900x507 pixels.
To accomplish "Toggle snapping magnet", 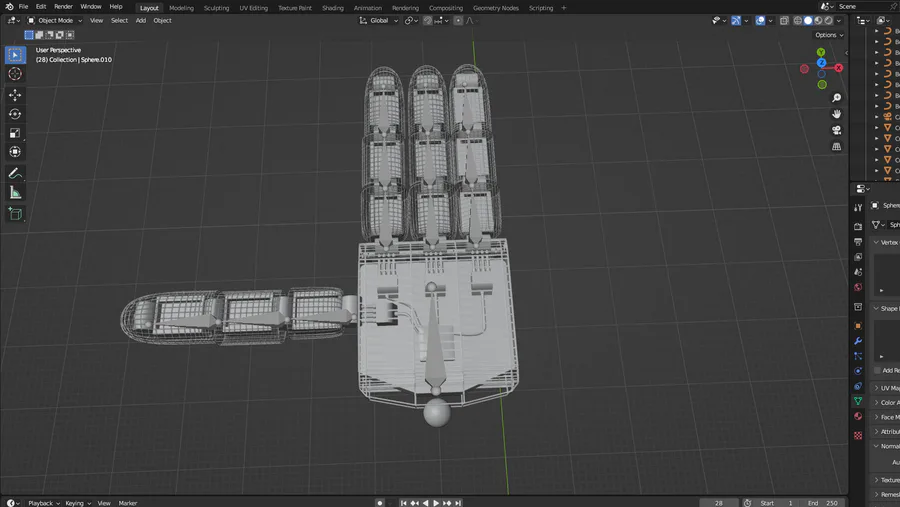I will pyautogui.click(x=428, y=21).
